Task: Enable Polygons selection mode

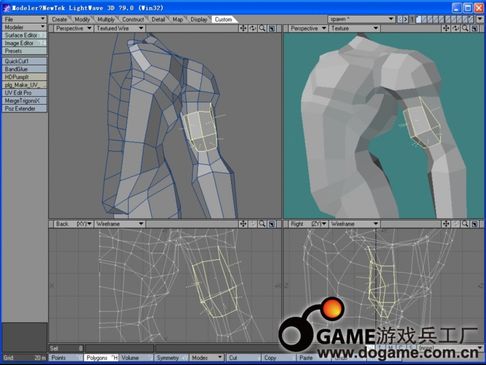Action: coord(101,358)
